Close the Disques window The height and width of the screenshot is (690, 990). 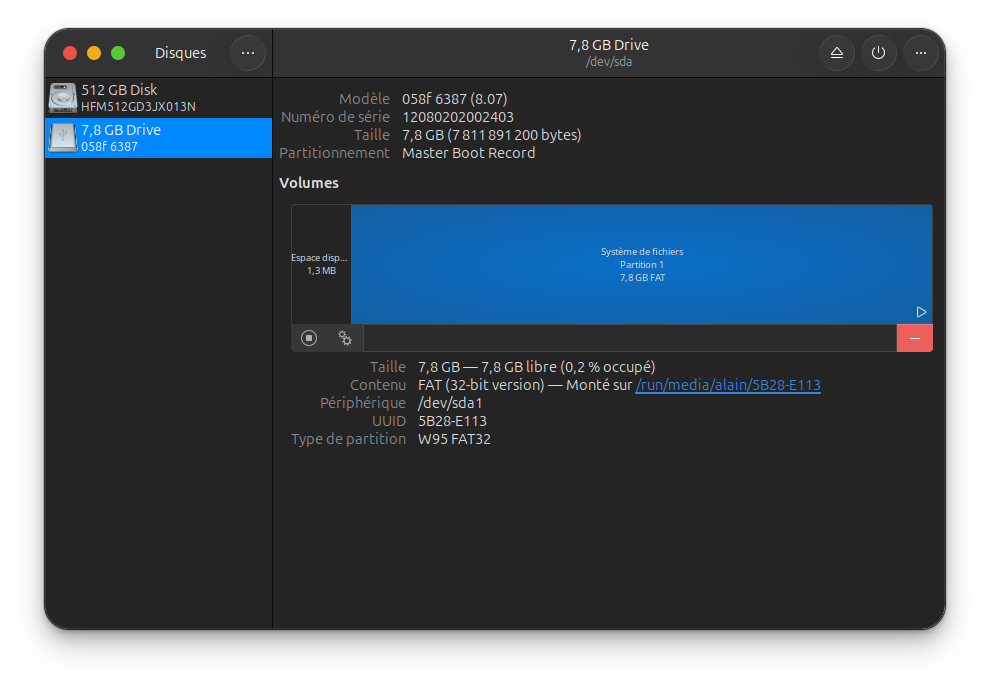(x=70, y=53)
